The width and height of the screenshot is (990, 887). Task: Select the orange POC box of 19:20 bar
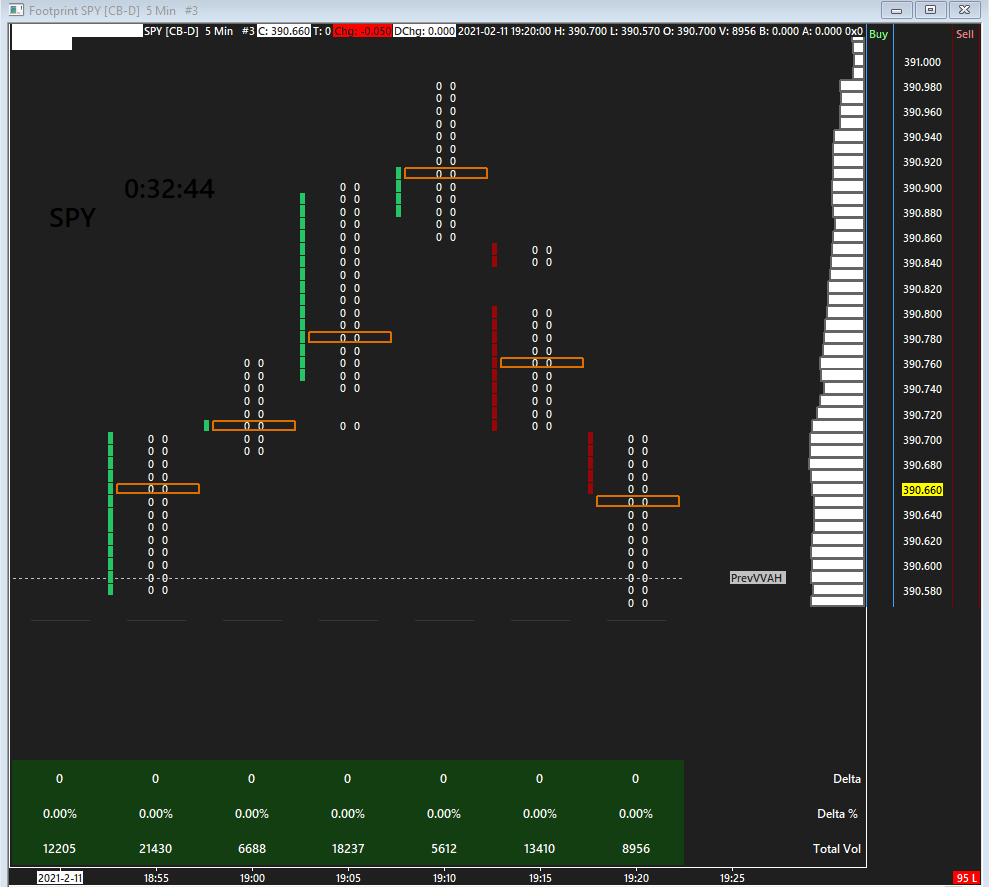pyautogui.click(x=638, y=501)
